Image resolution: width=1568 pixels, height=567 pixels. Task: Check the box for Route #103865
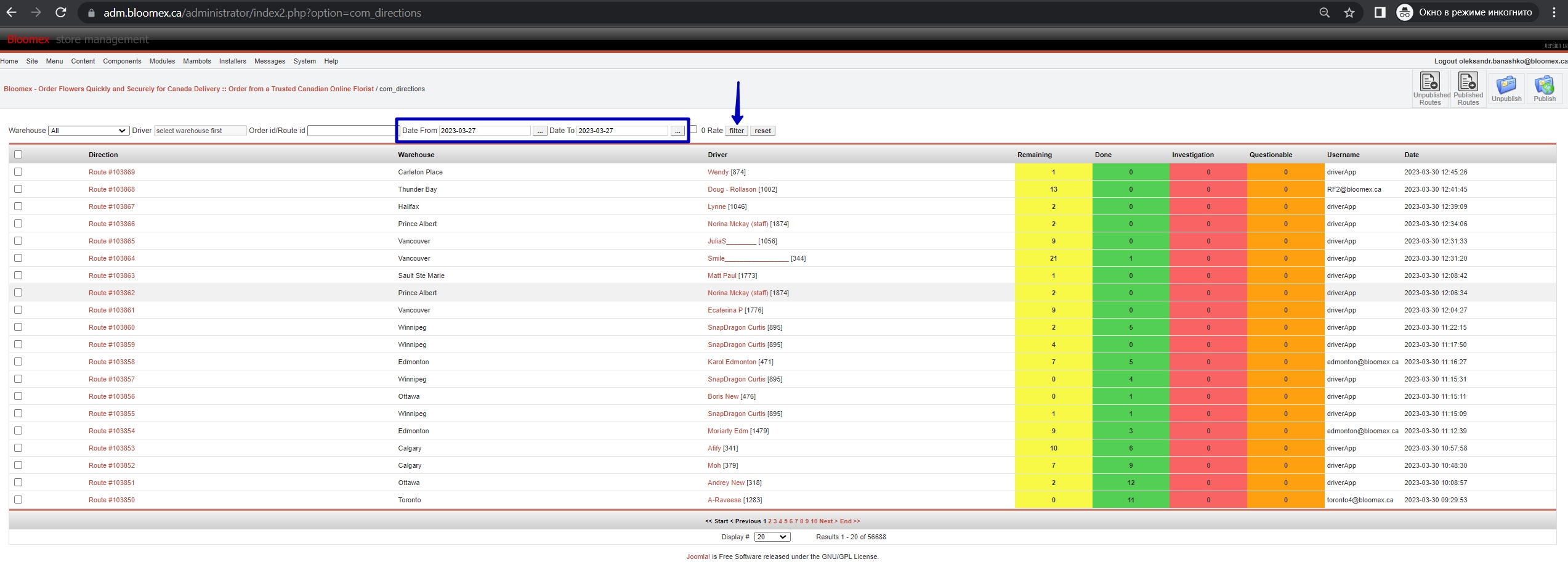click(18, 241)
